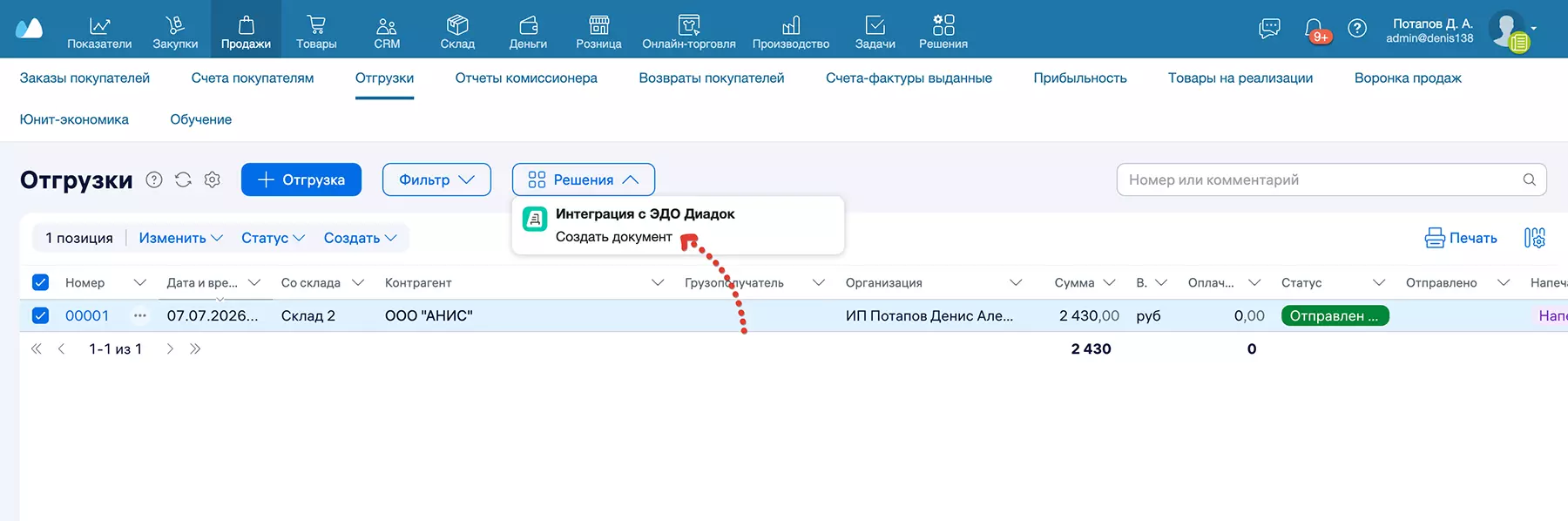Open the Розница section icon
Viewport: 1568px width, 521px height.
pyautogui.click(x=598, y=25)
